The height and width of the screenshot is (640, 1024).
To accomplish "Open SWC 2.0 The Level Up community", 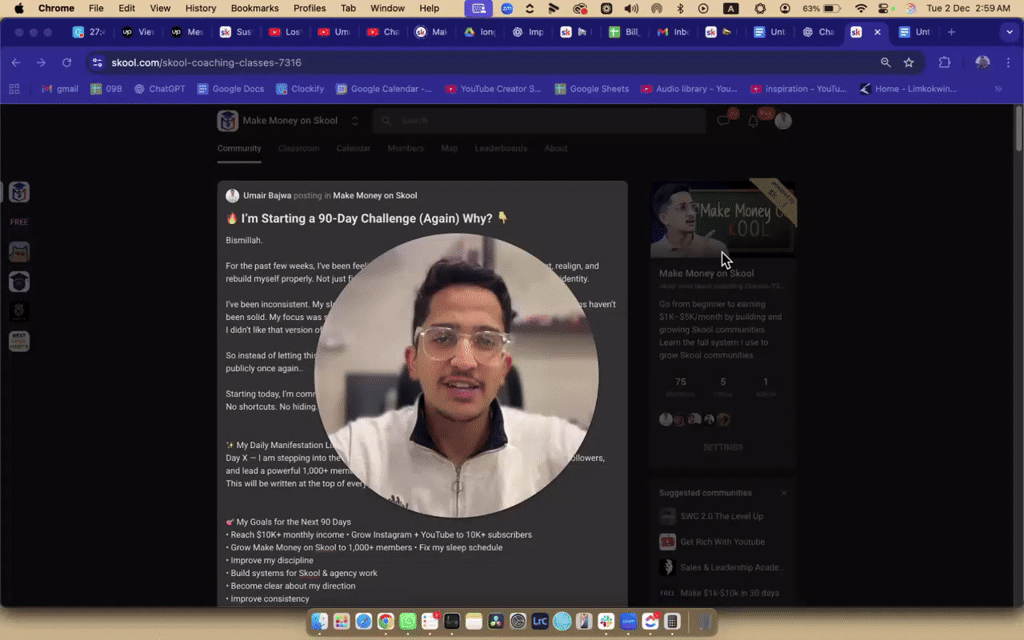I will 721,516.
